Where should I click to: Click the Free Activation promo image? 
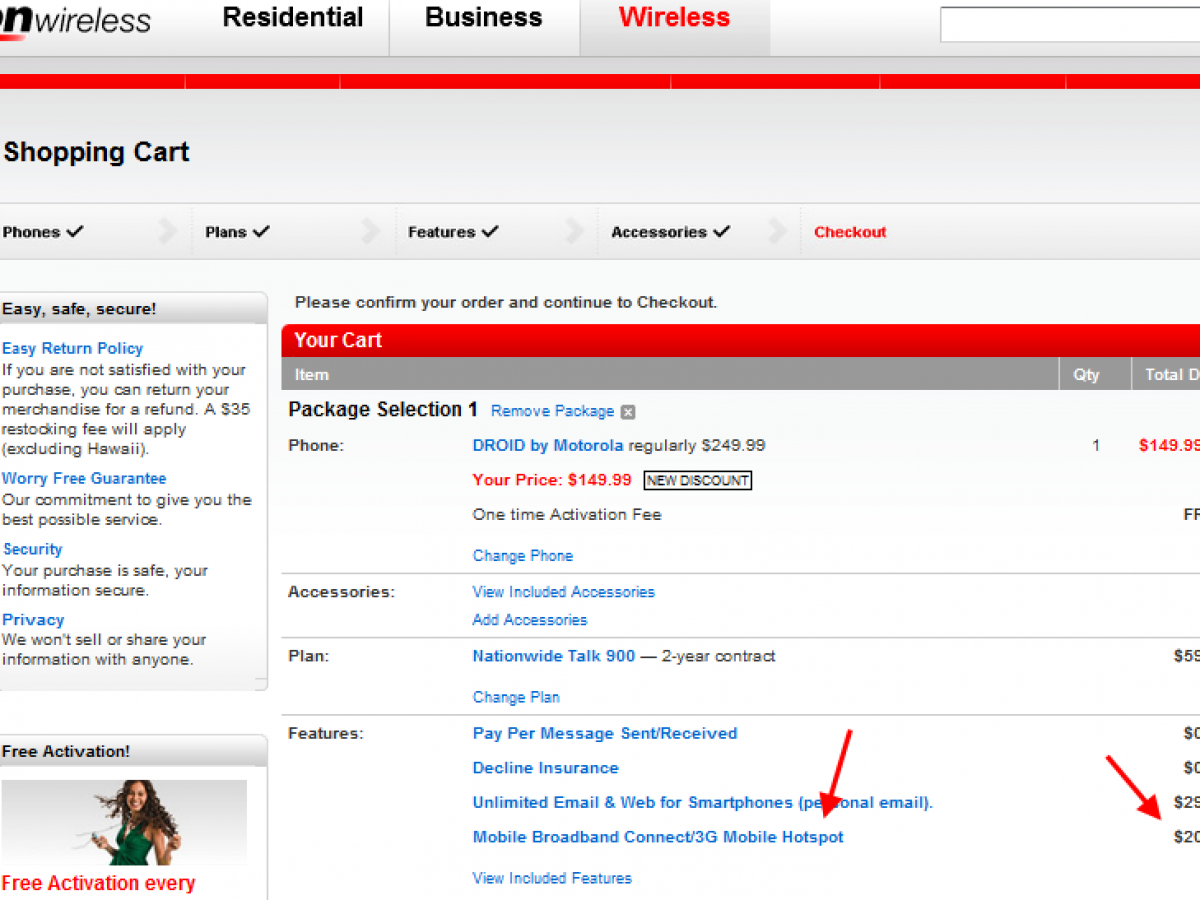coord(124,822)
